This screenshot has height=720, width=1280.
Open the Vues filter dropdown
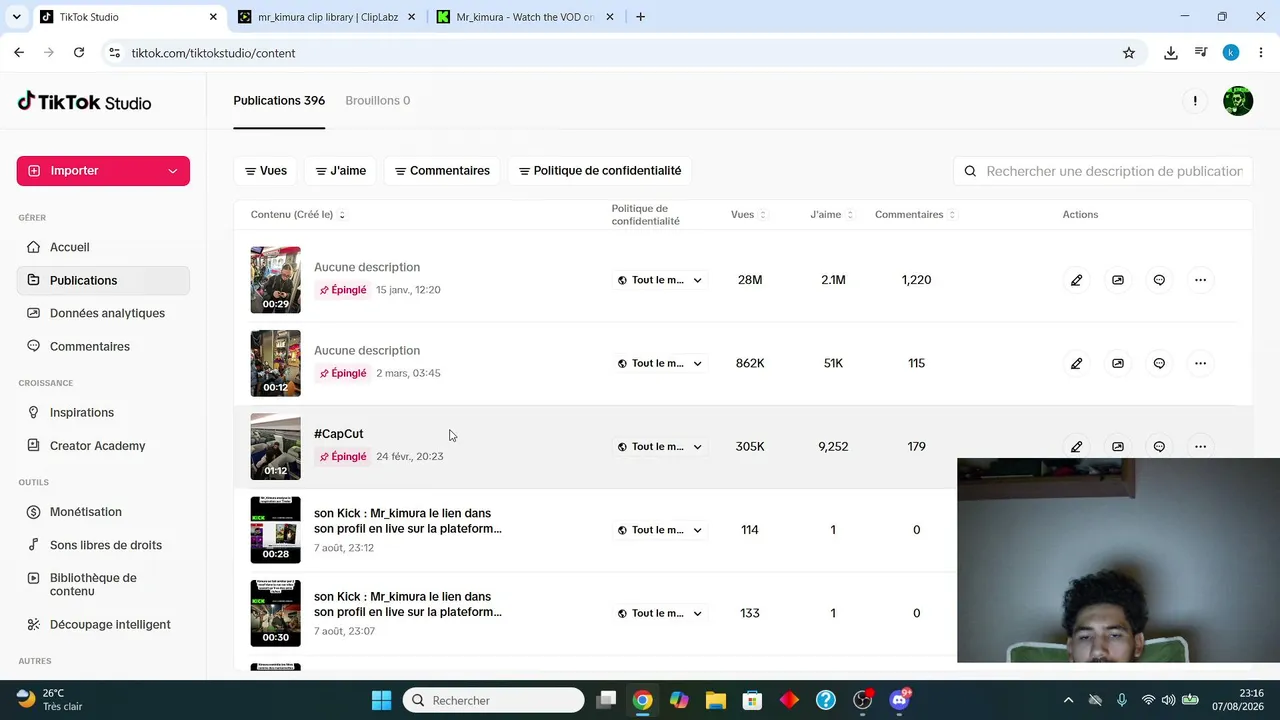tap(266, 171)
